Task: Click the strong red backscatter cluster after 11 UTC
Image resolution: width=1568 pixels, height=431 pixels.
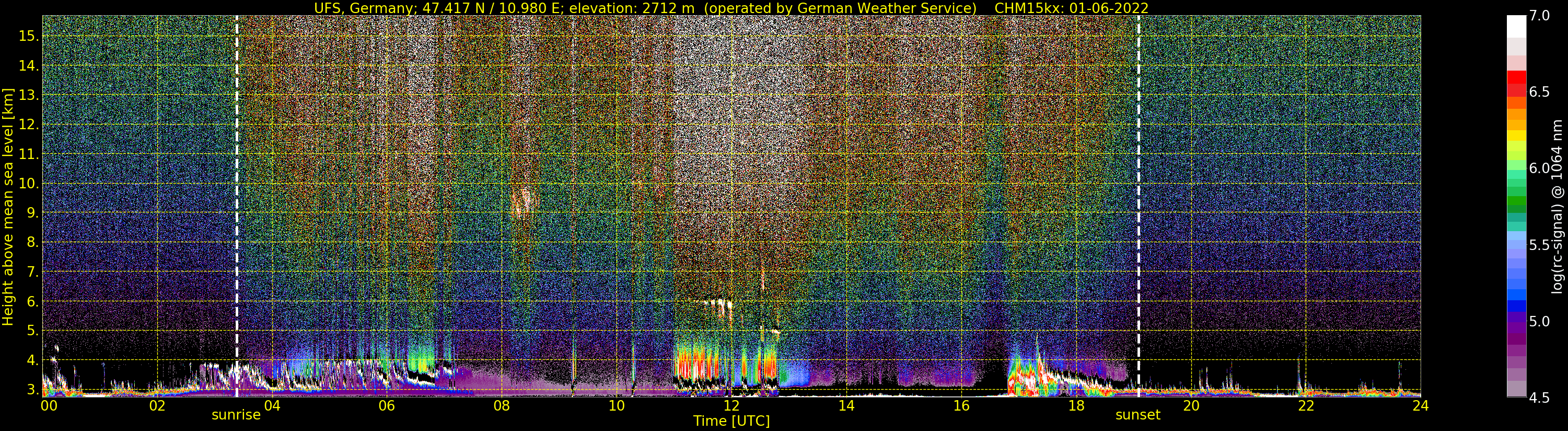Action: pyautogui.click(x=697, y=362)
